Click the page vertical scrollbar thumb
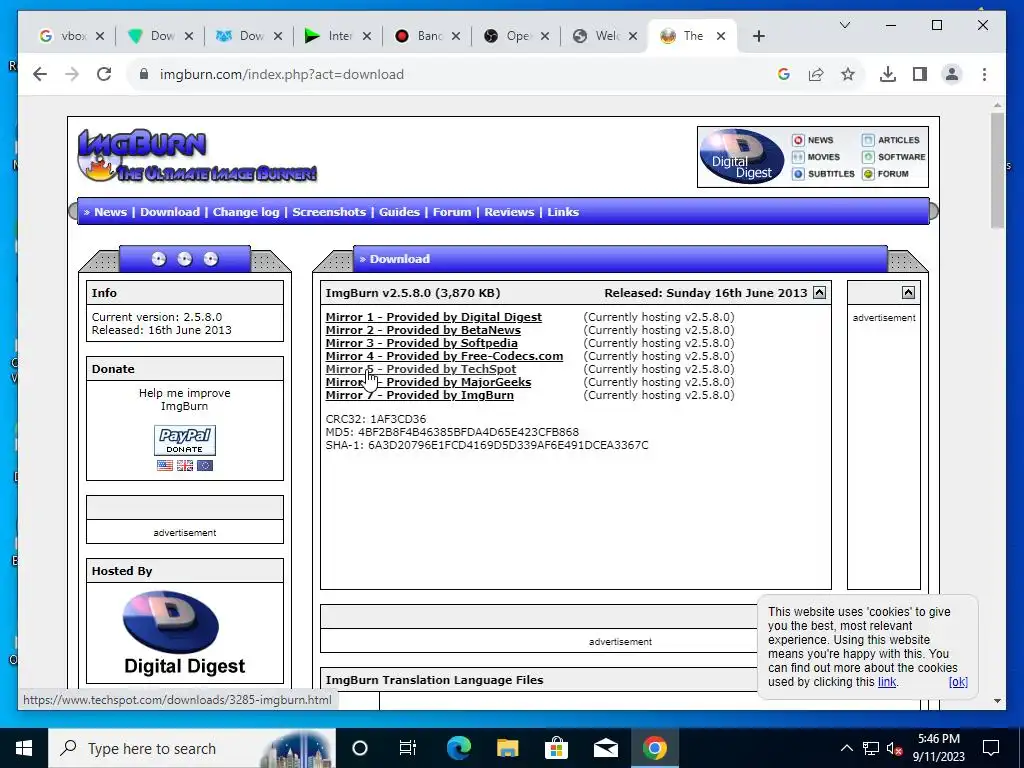The width and height of the screenshot is (1024, 768). coord(997,170)
